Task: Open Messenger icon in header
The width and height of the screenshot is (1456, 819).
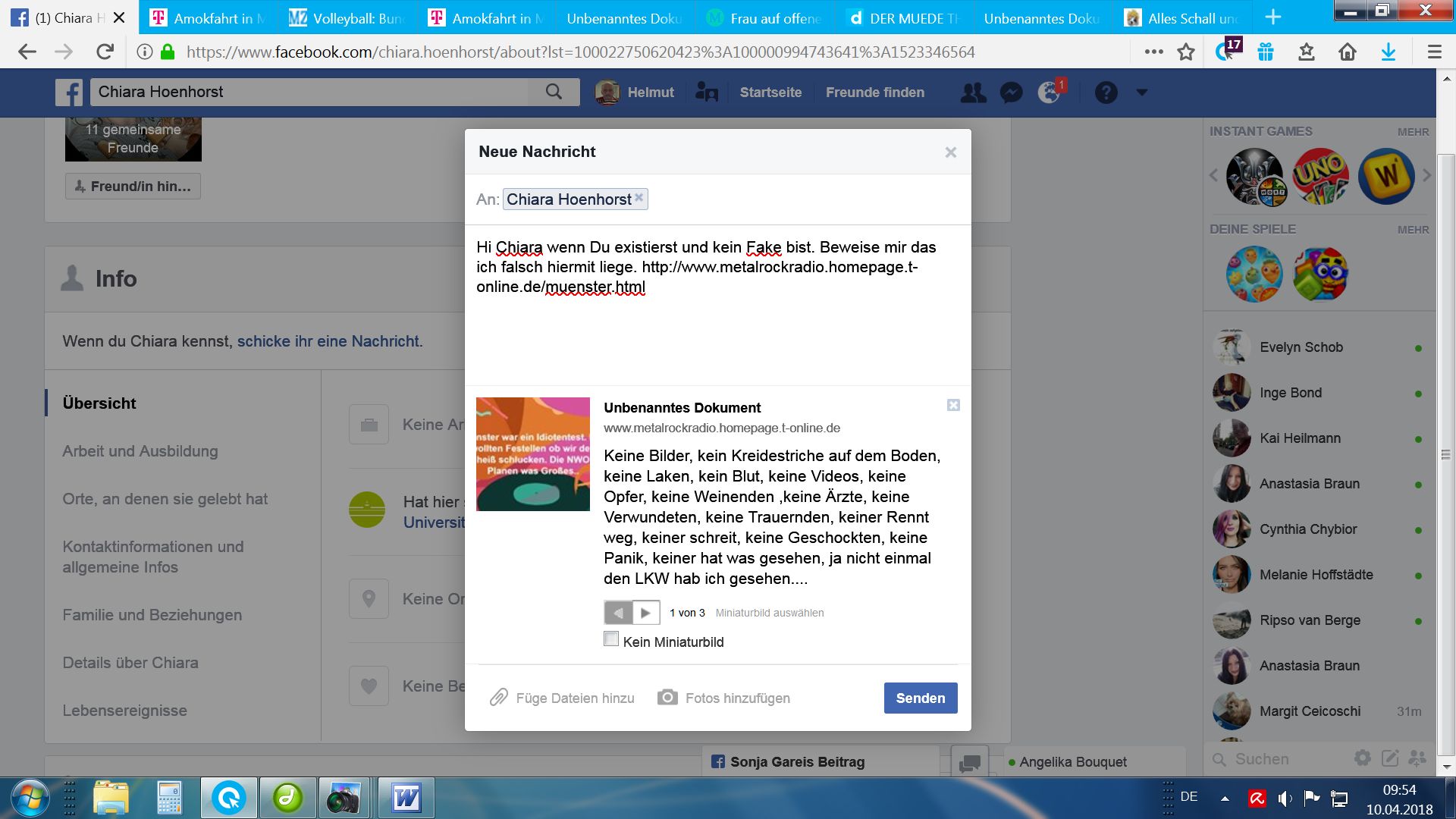Action: point(1012,93)
